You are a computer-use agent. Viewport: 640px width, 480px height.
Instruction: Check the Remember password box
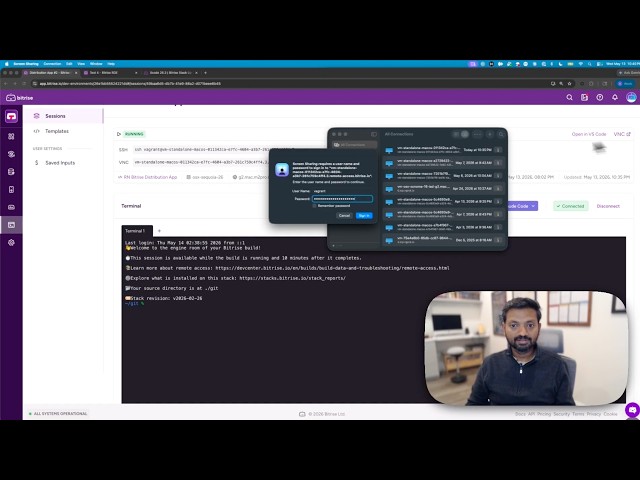point(315,206)
